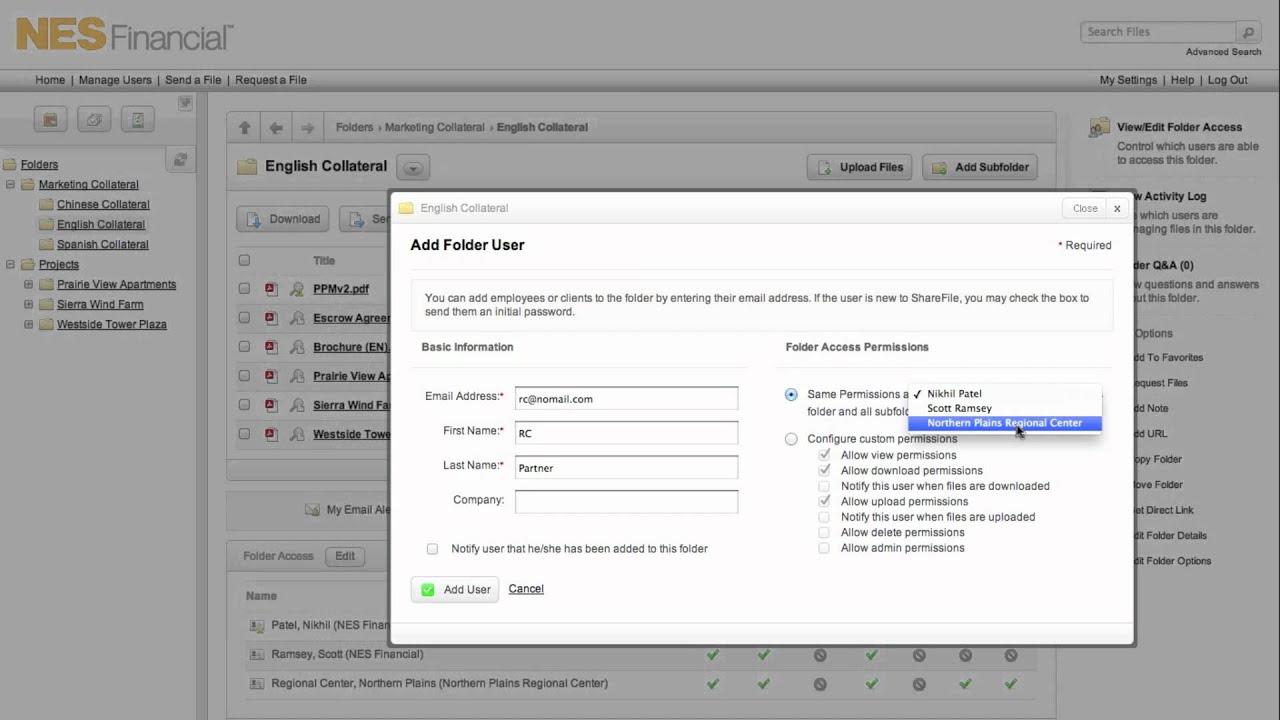Open the Home menu item
1280x720 pixels.
tap(50, 80)
